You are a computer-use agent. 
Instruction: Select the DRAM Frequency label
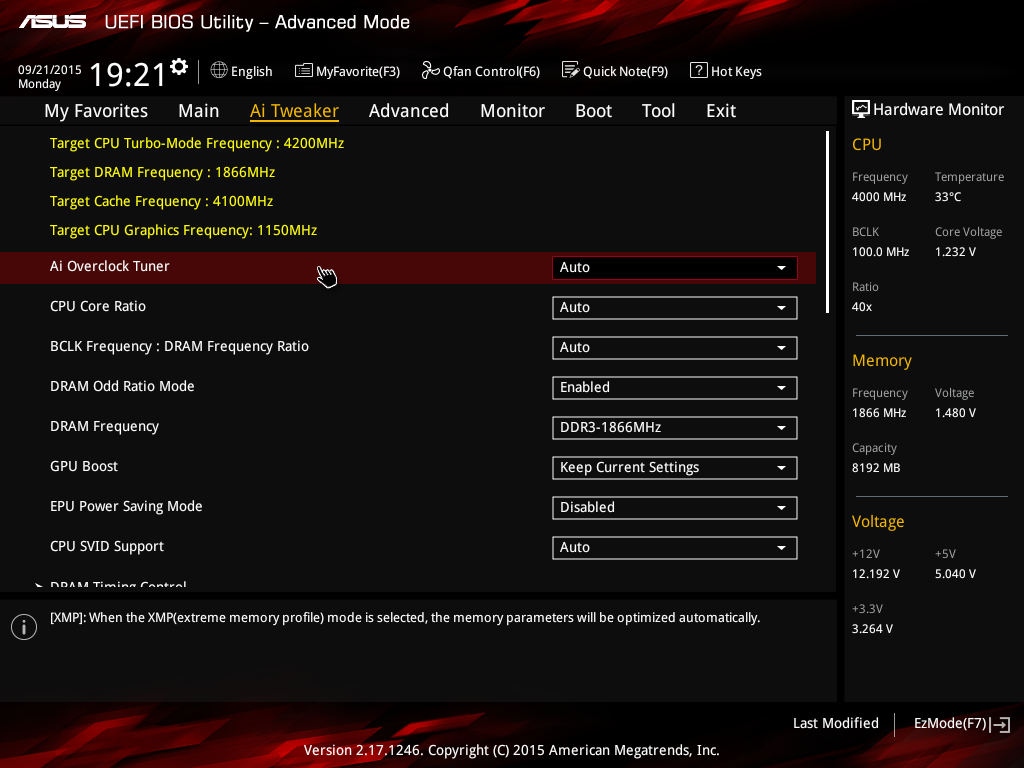click(x=104, y=426)
